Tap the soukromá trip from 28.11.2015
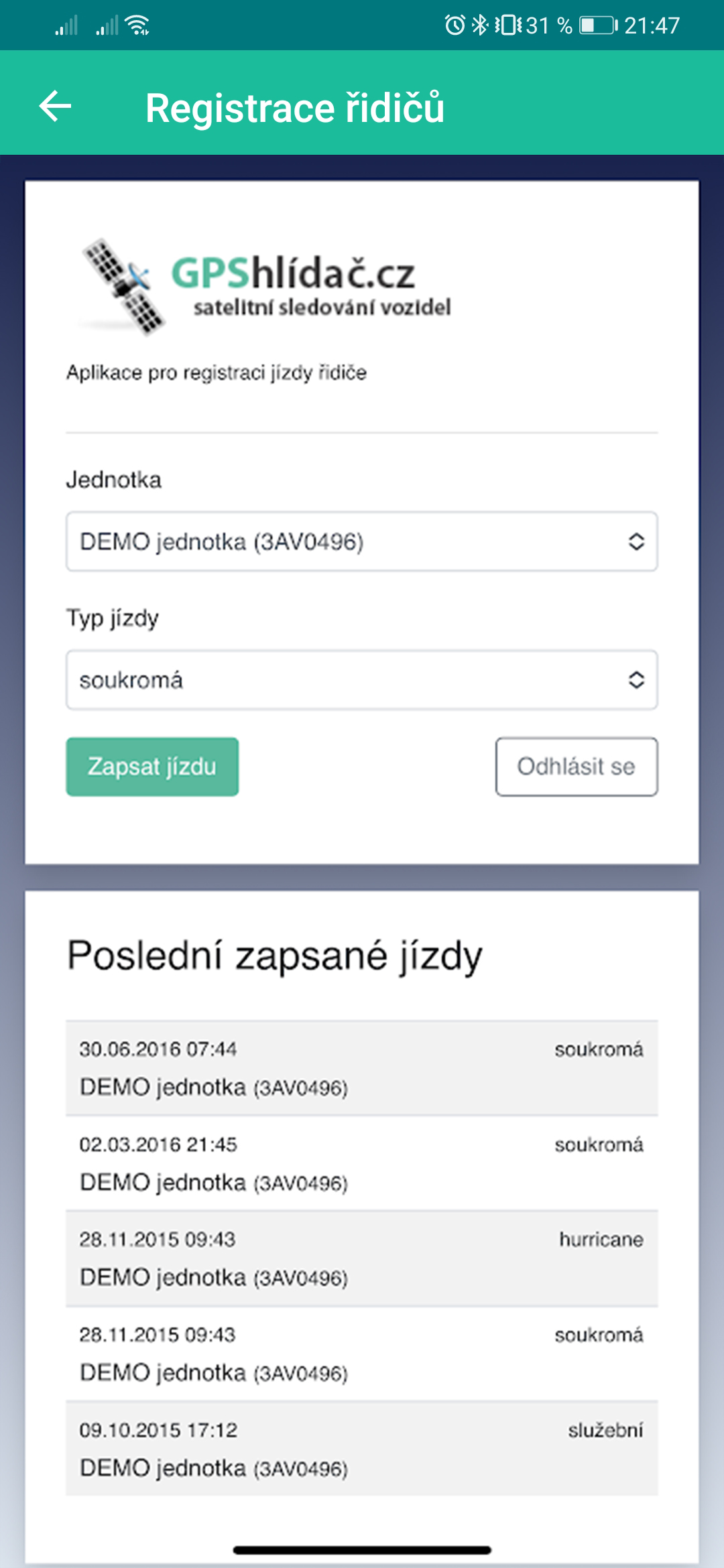Image resolution: width=724 pixels, height=1568 pixels. pyautogui.click(x=361, y=1354)
